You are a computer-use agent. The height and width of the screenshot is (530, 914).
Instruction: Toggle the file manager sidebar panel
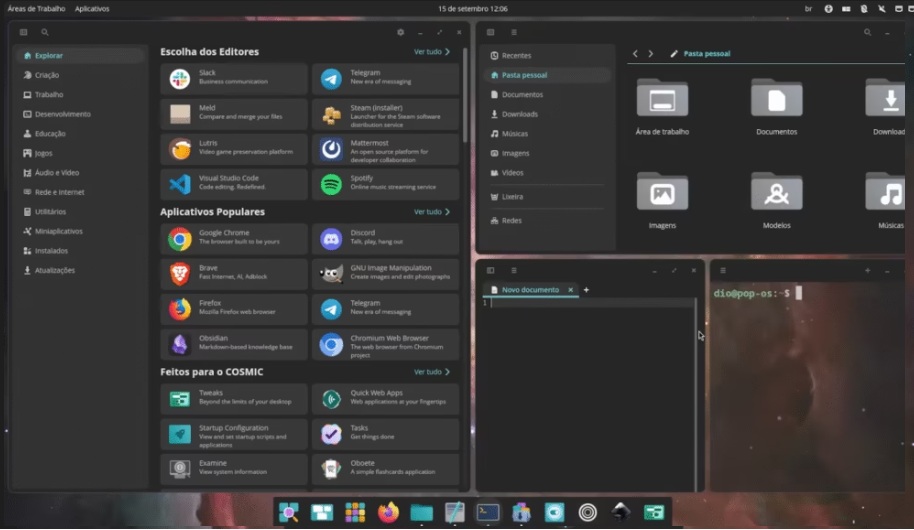click(490, 32)
